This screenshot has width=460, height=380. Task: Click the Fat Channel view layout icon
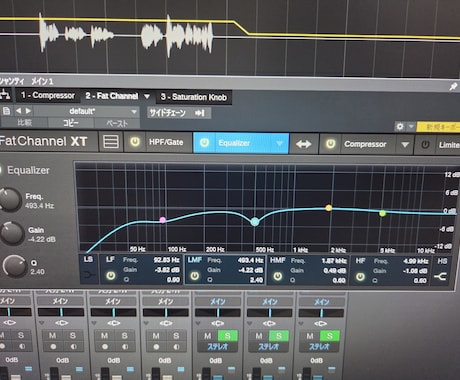pyautogui.click(x=111, y=142)
